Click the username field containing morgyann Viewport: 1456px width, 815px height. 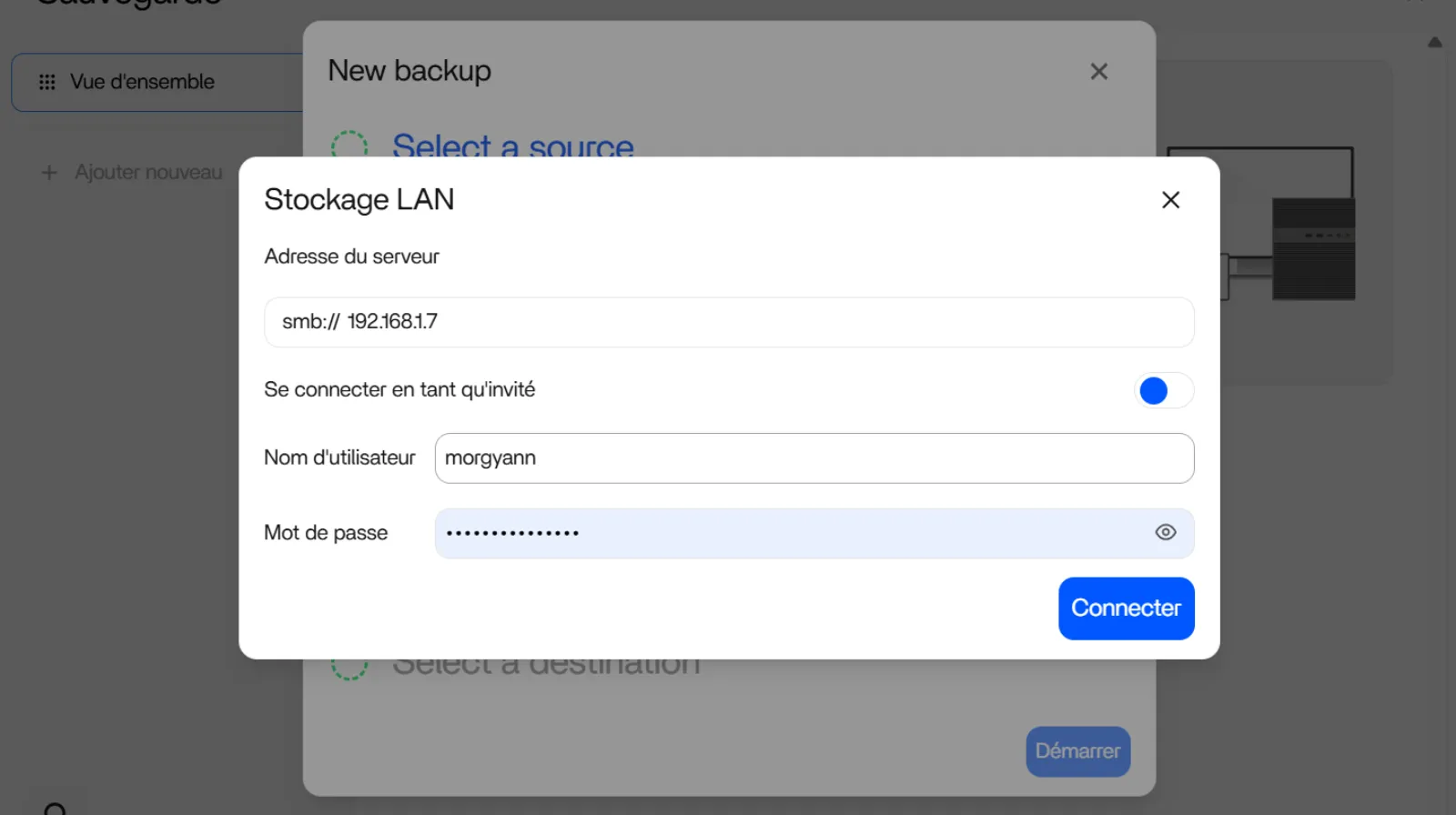click(x=814, y=458)
